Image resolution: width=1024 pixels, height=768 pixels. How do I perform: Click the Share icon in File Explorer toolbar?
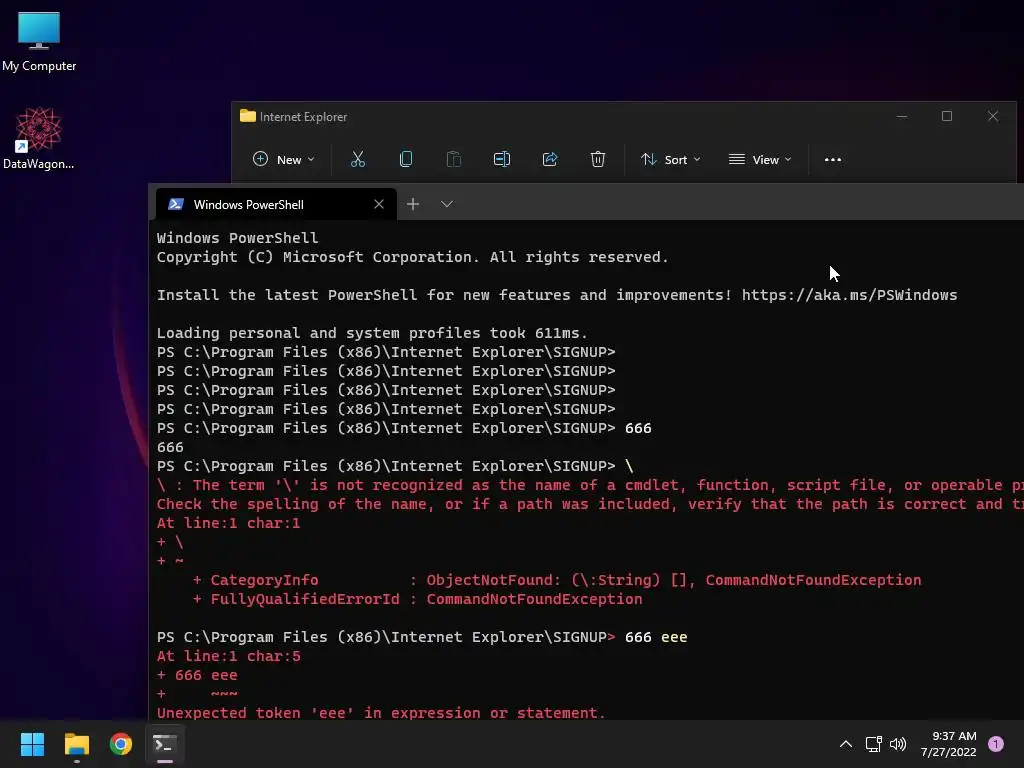550,159
